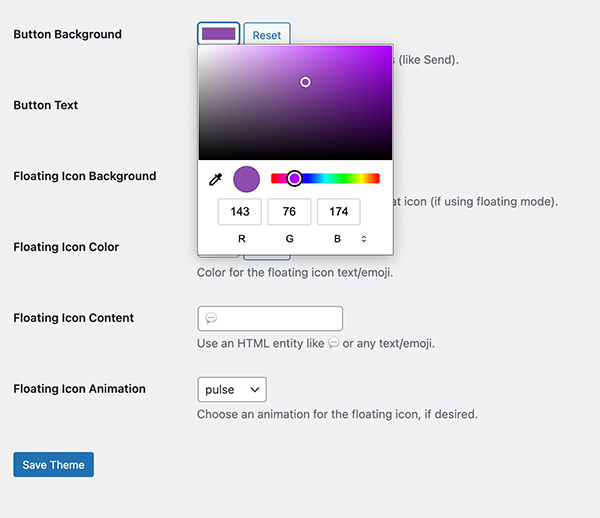Image resolution: width=600 pixels, height=518 pixels.
Task: Toggle color format with the up-down arrows
Action: [x=364, y=239]
